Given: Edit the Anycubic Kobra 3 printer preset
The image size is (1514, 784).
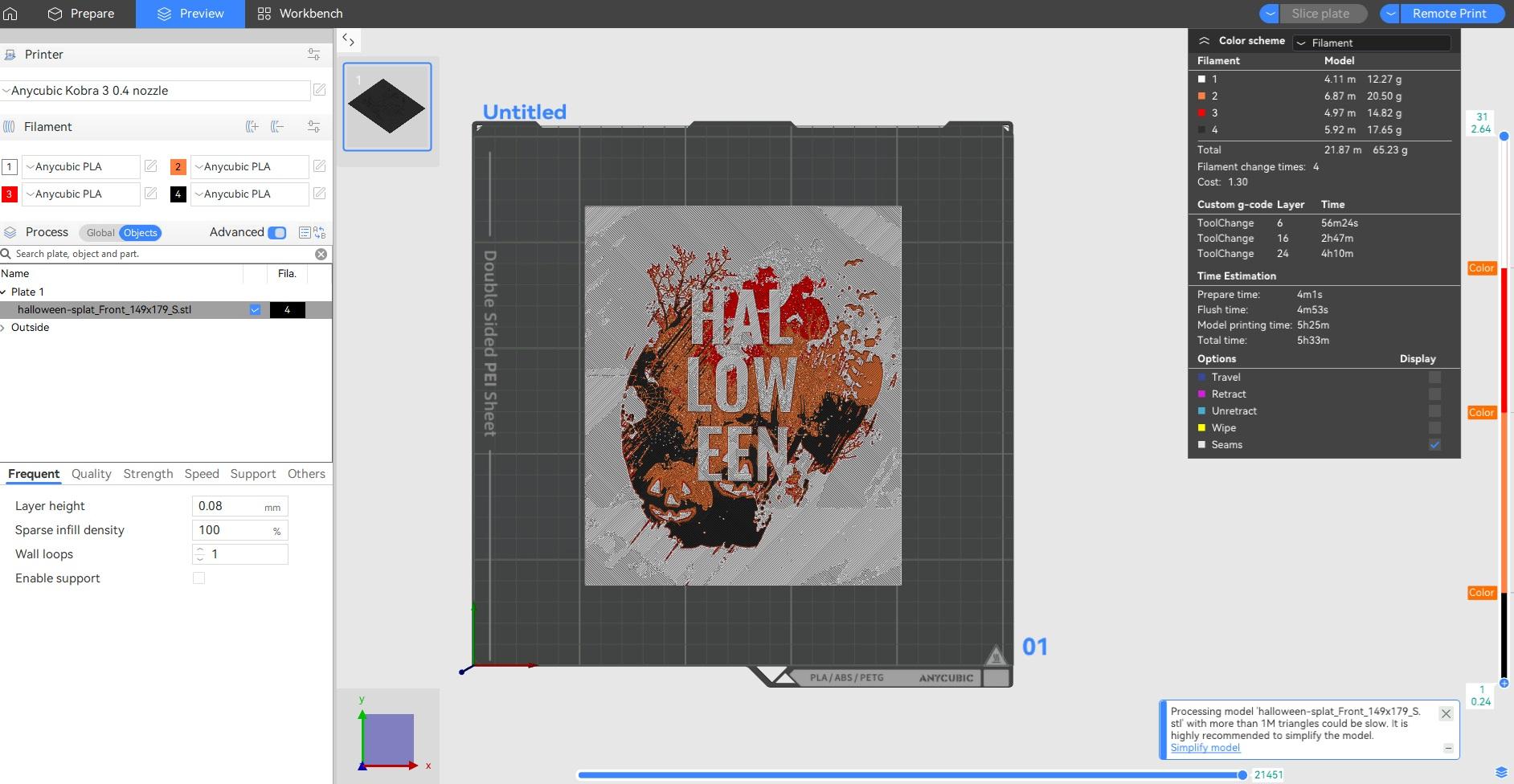Looking at the screenshot, I should [x=319, y=90].
